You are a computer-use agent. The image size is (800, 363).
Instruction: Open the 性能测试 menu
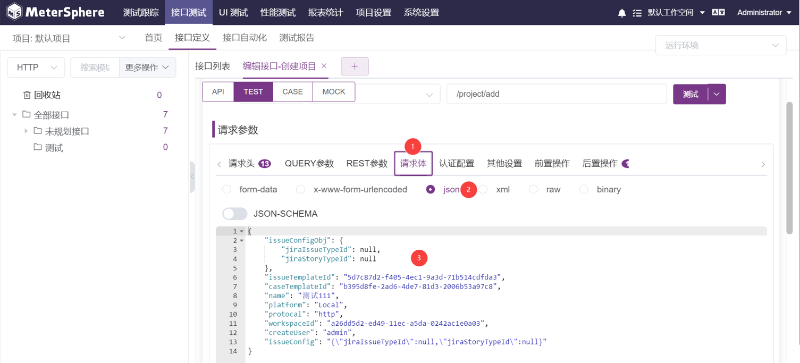(278, 13)
